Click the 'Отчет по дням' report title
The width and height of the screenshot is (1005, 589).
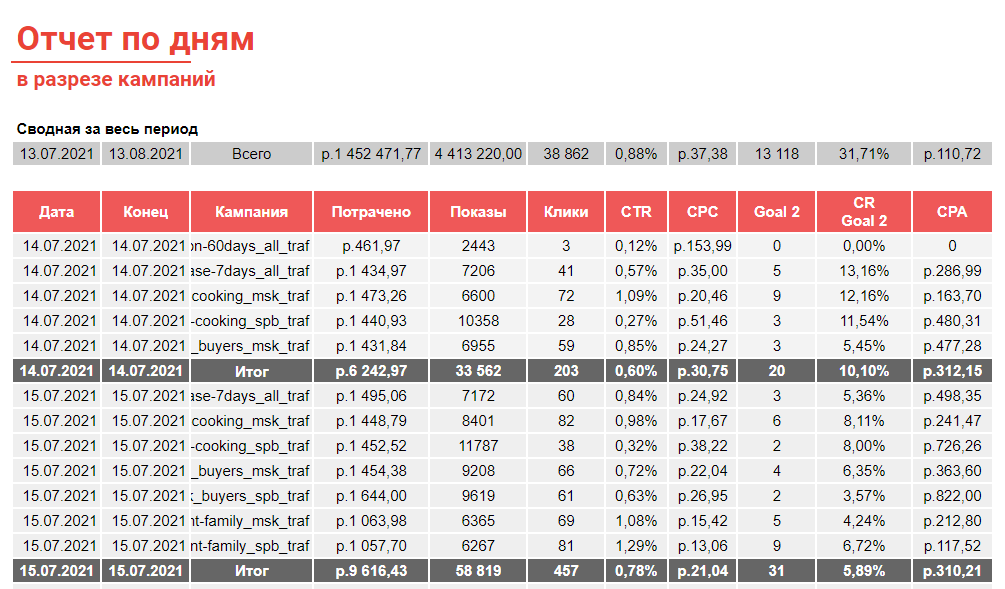pyautogui.click(x=135, y=39)
